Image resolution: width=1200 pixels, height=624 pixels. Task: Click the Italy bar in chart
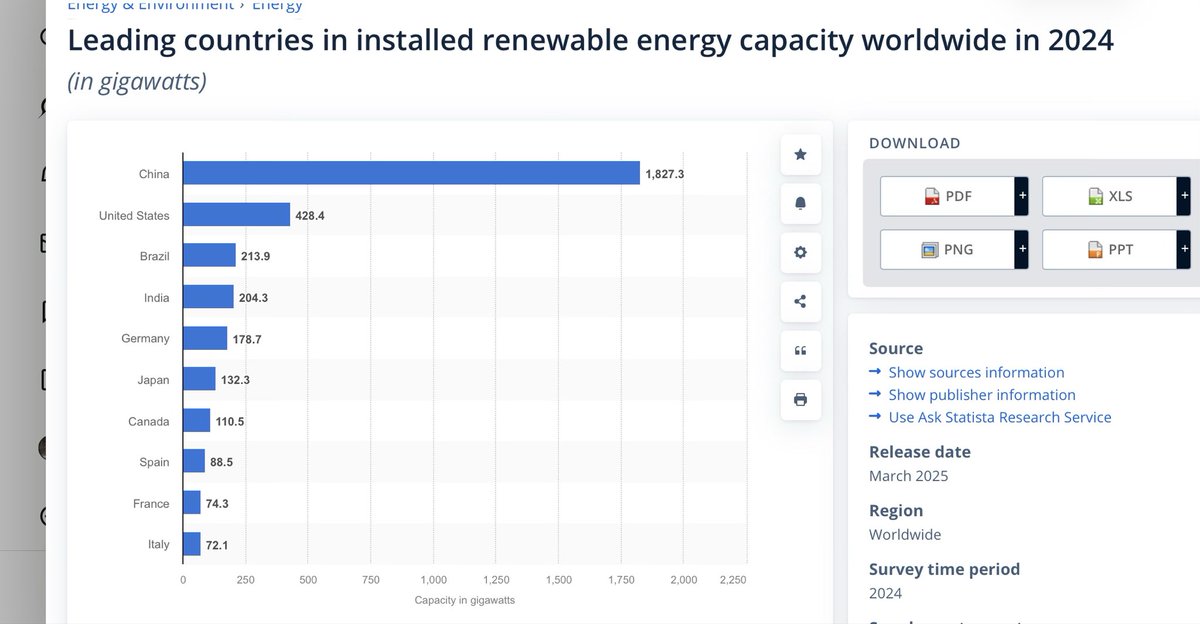[192, 544]
